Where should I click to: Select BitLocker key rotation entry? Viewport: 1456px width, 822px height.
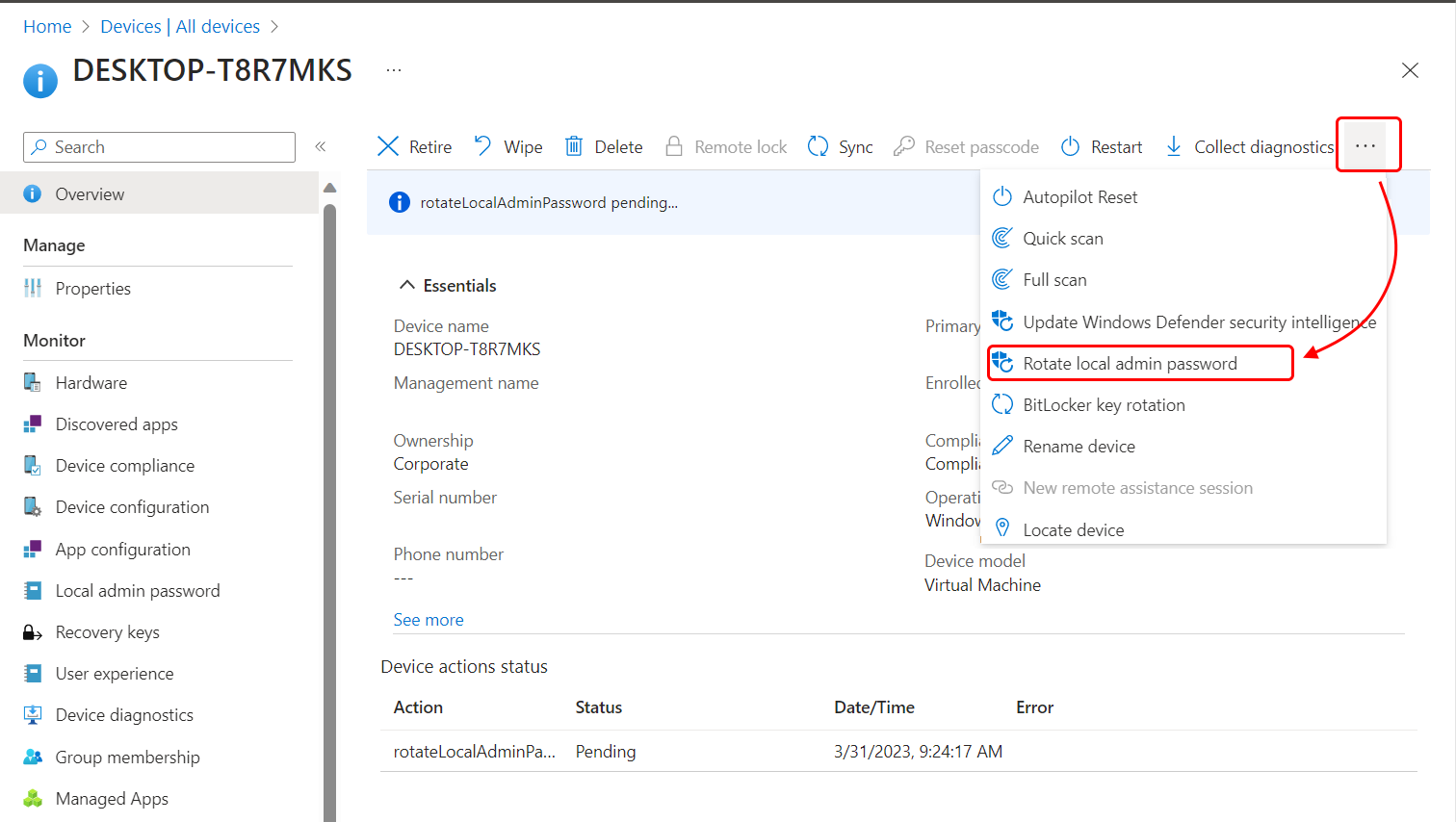coord(1183,404)
